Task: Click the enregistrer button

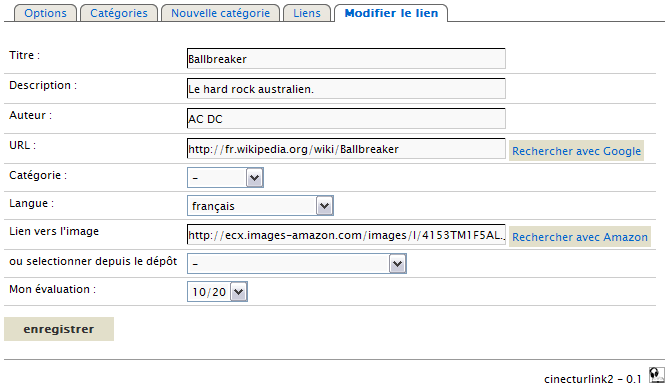Action: tap(59, 329)
